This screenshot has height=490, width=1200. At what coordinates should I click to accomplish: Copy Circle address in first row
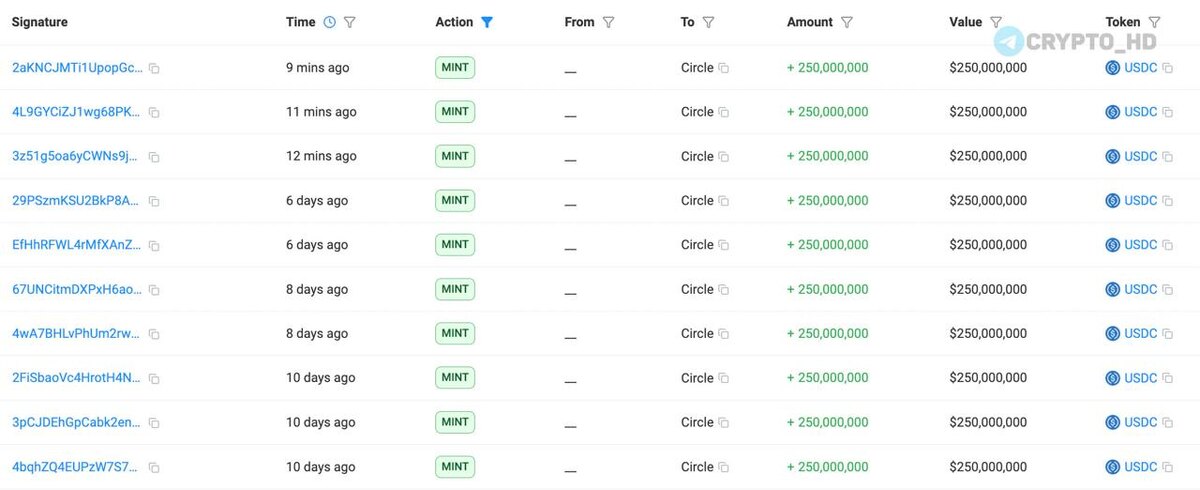723,69
